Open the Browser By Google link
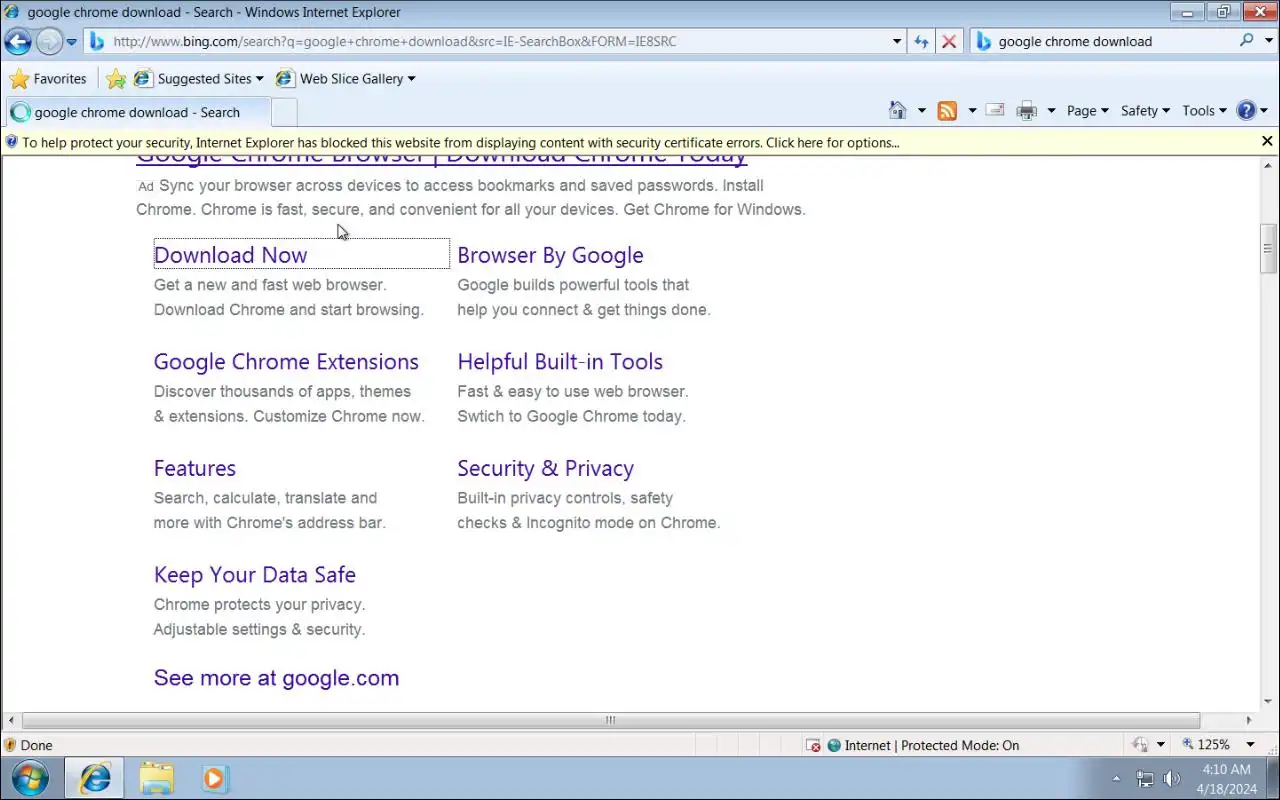The width and height of the screenshot is (1280, 800). [x=550, y=255]
